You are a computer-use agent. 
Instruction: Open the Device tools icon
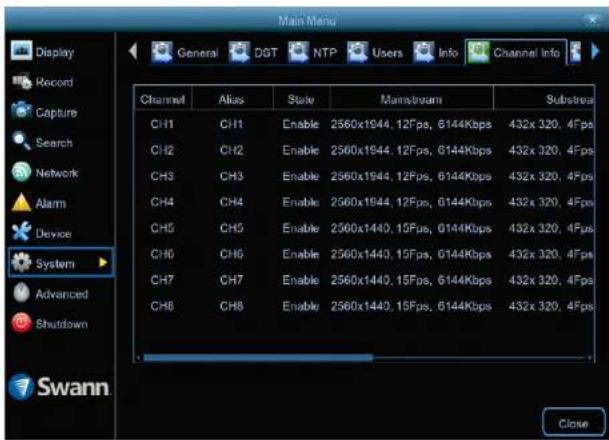point(21,232)
